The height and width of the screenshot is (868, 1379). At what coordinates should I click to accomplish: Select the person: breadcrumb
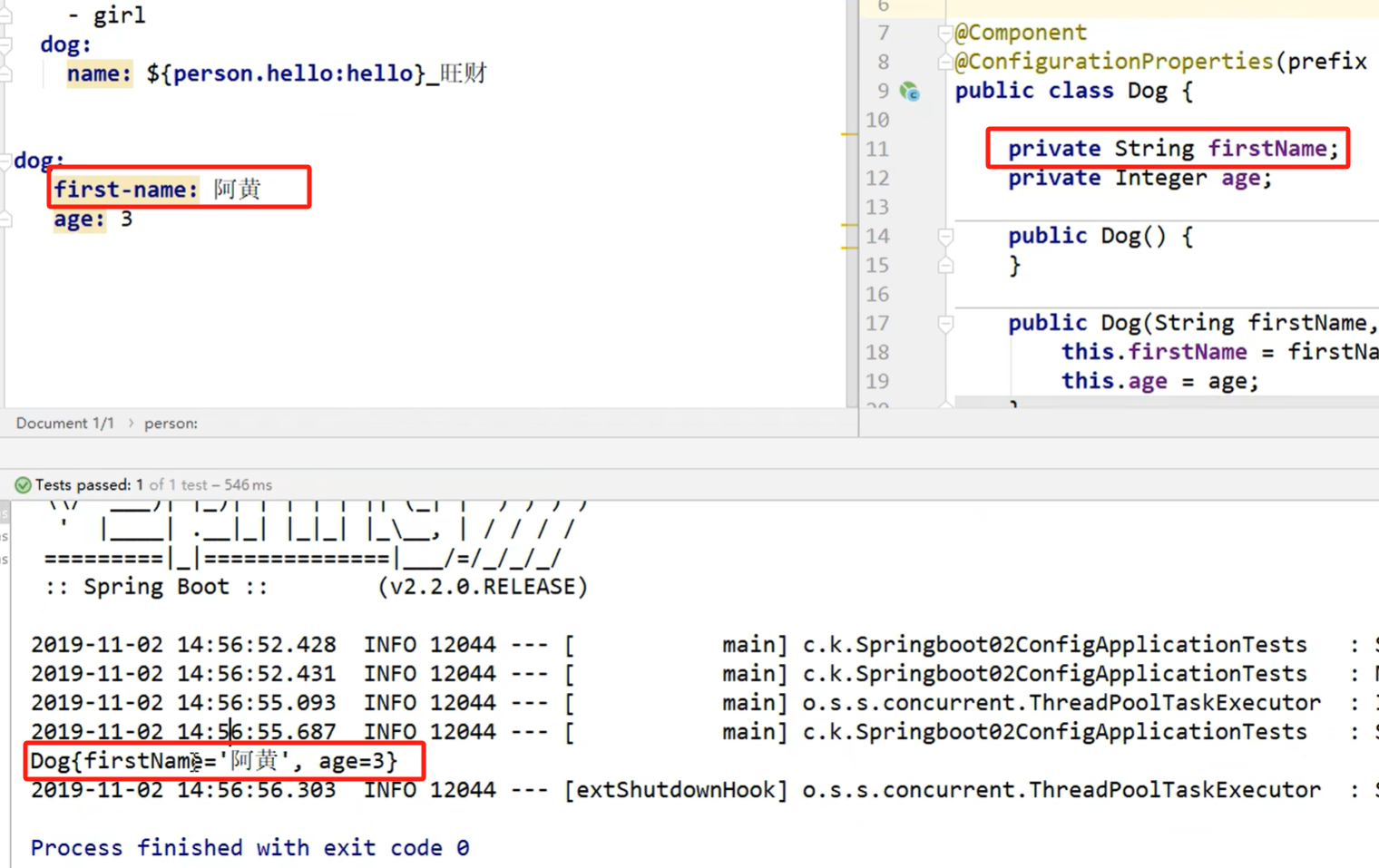(171, 423)
